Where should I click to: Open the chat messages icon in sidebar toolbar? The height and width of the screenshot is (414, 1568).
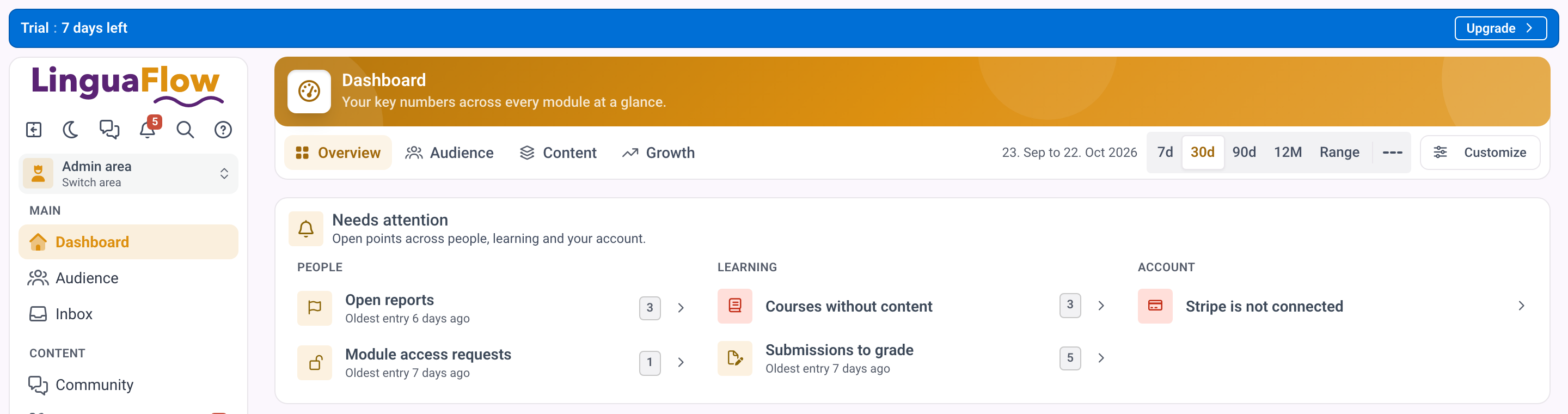pos(109,130)
